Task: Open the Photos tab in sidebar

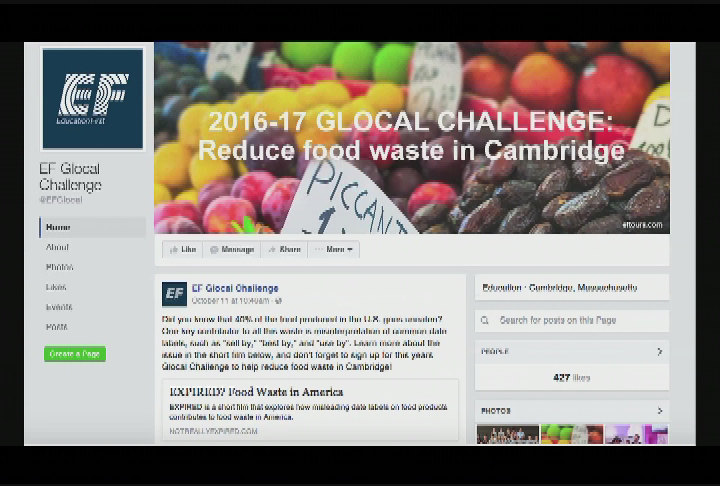Action: coord(59,267)
